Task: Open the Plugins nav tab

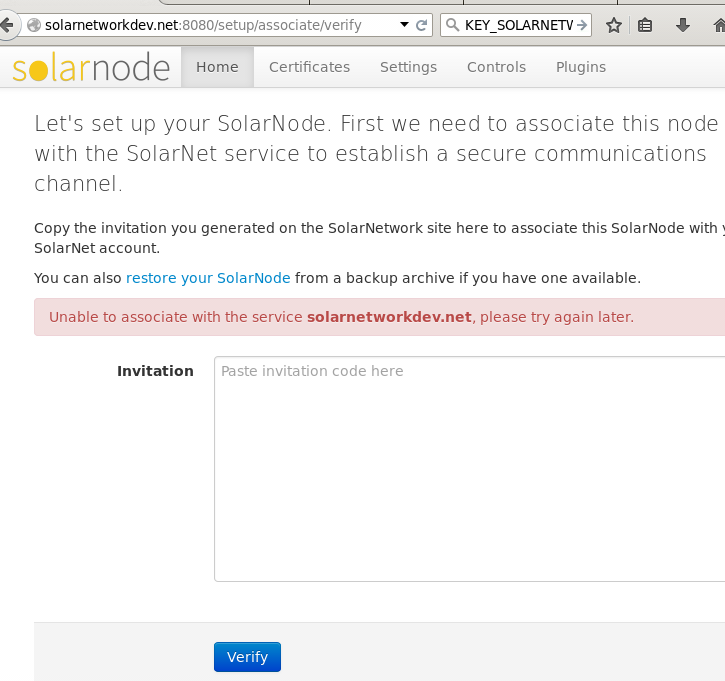Action: click(x=581, y=67)
